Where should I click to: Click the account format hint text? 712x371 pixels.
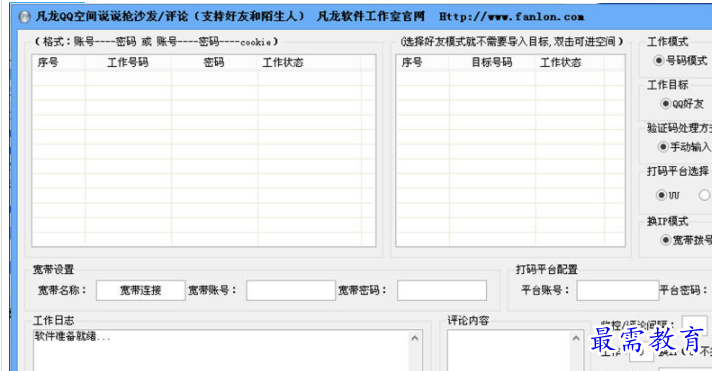tap(156, 42)
